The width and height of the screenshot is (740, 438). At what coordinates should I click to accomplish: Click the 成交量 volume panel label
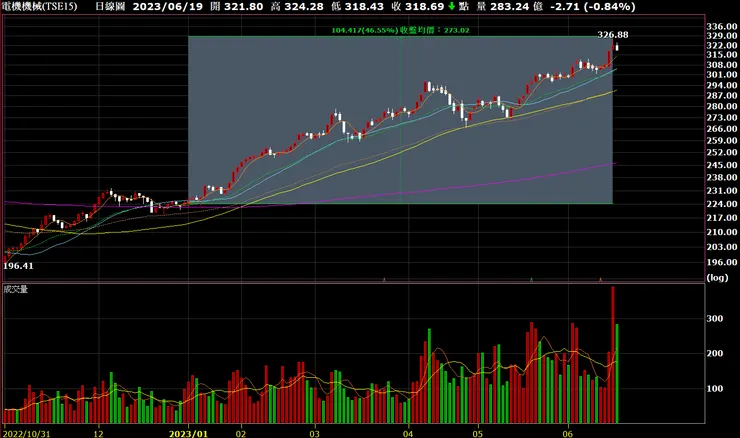pyautogui.click(x=16, y=289)
